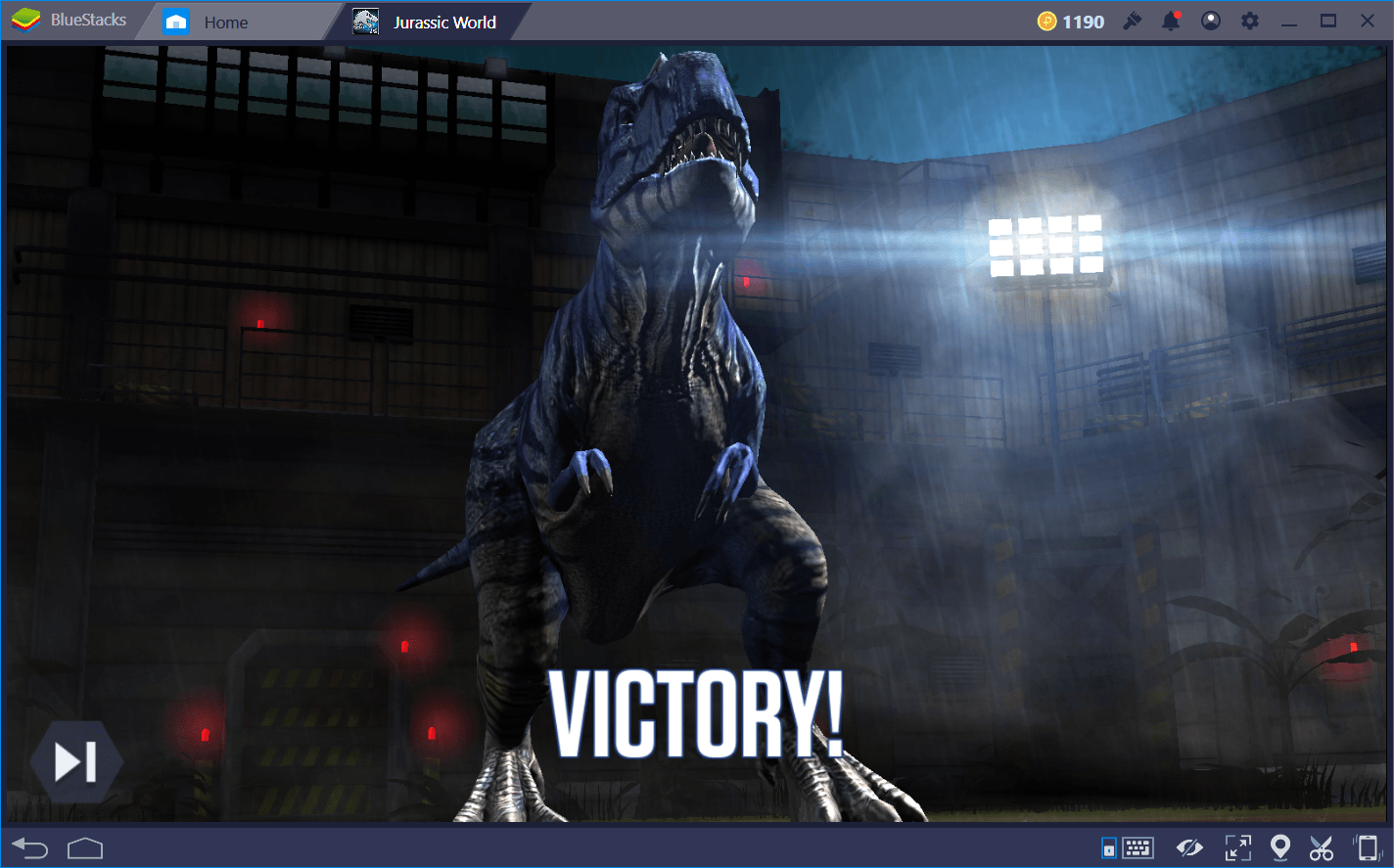
Task: Click the Jurassic World tab game icon
Action: [x=366, y=22]
